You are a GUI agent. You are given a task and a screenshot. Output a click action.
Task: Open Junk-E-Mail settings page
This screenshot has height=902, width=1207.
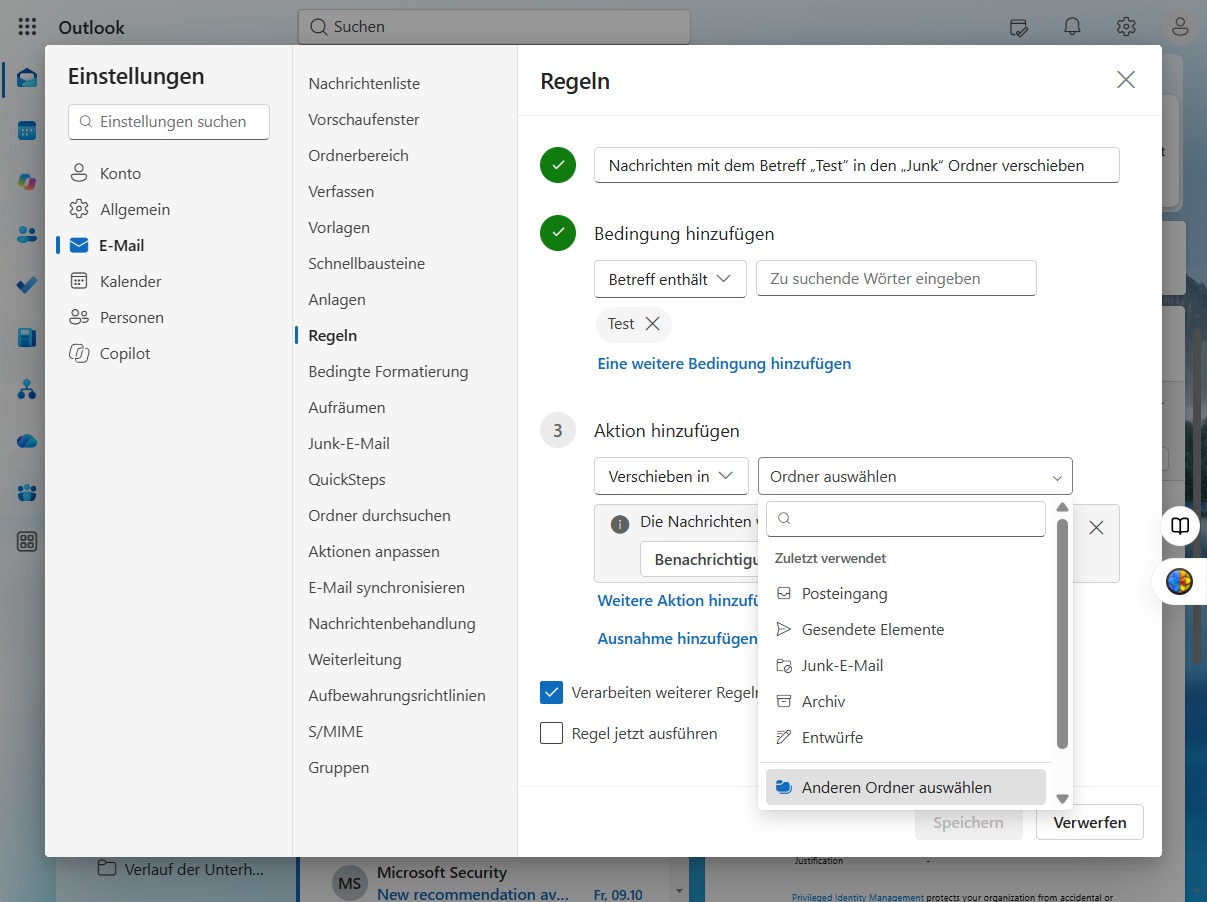(x=349, y=443)
